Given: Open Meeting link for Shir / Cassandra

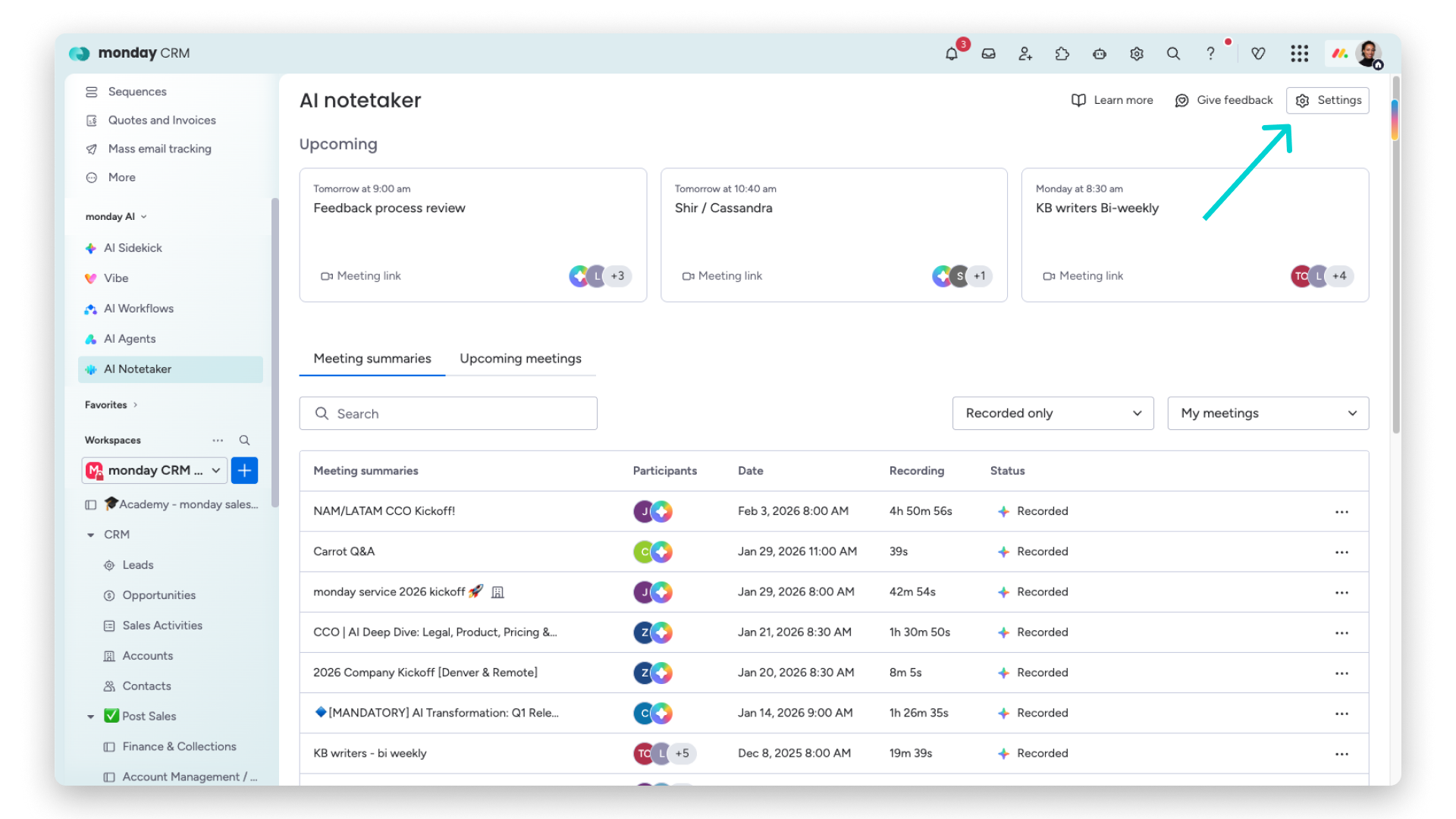Looking at the screenshot, I should pos(722,276).
